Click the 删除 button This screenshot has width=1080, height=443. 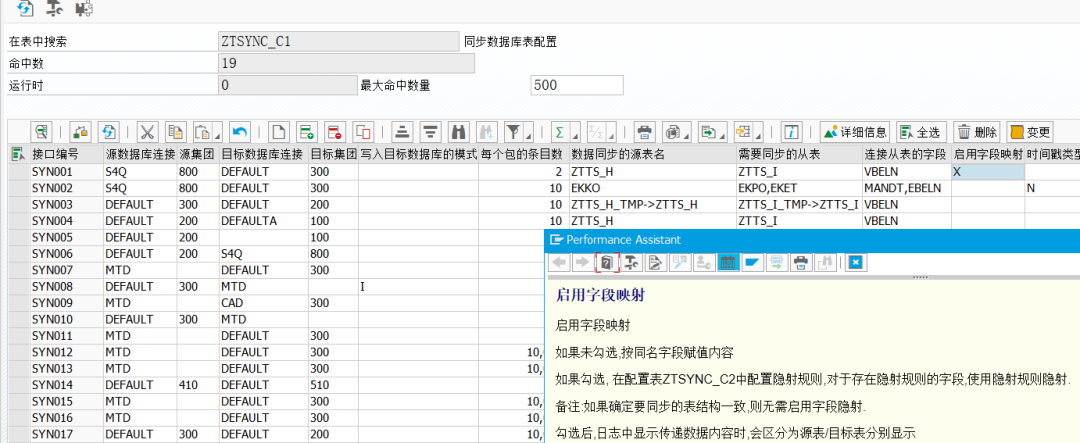coord(976,132)
